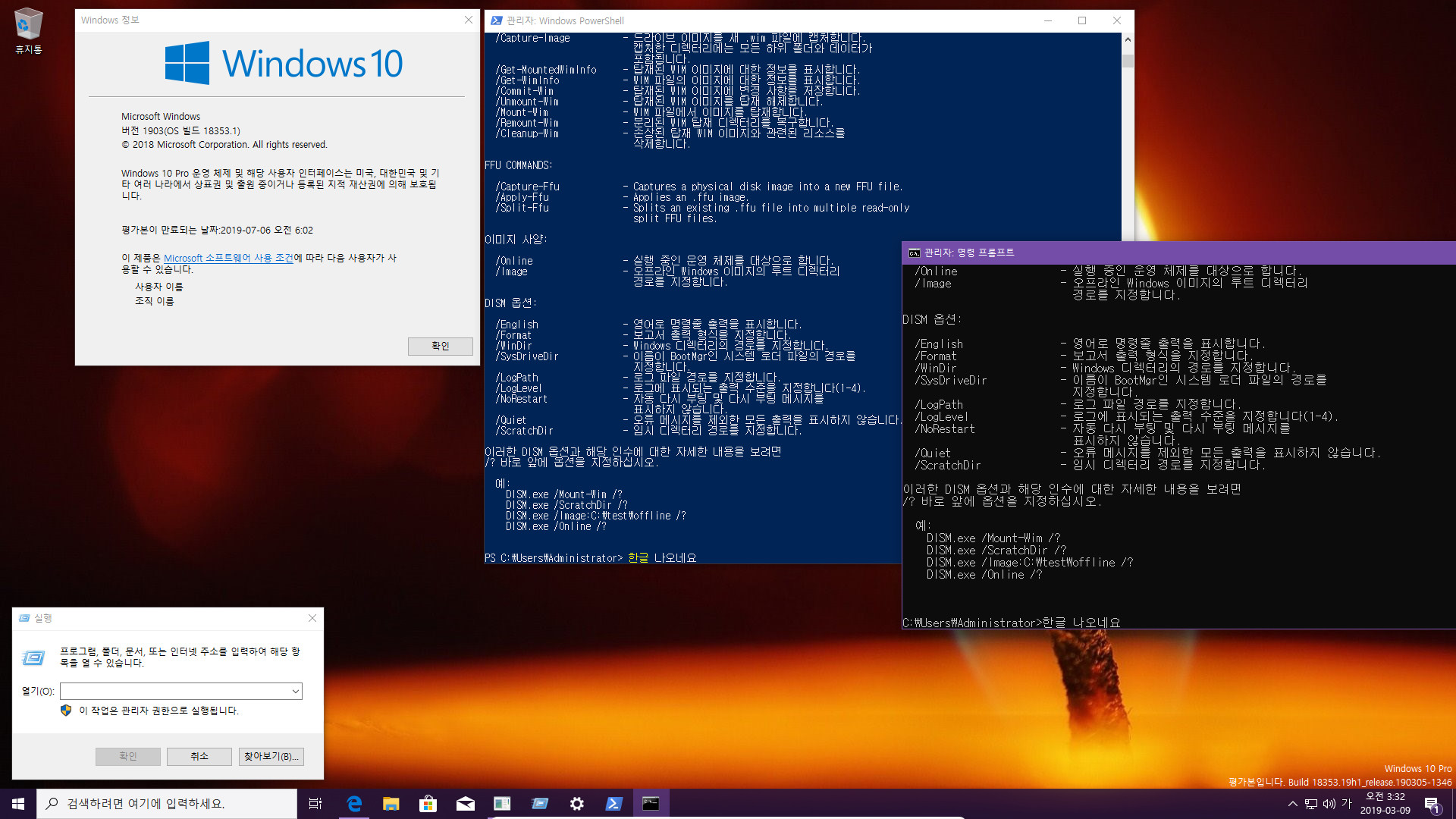Toggle Korean IME input mode indicator
The image size is (1456, 819).
coord(1347,804)
